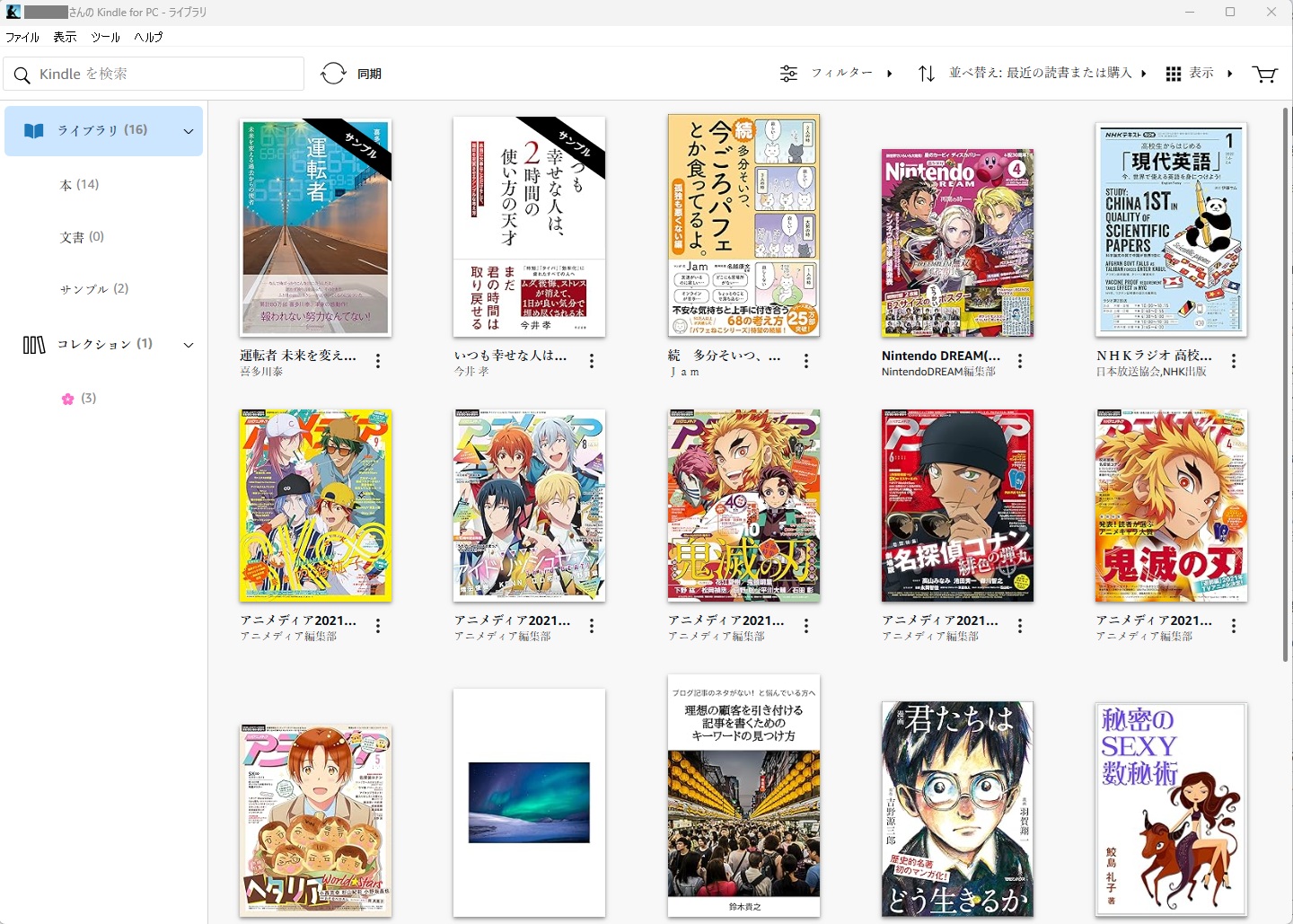
Task: Click the sort order arrows icon
Action: point(927,74)
